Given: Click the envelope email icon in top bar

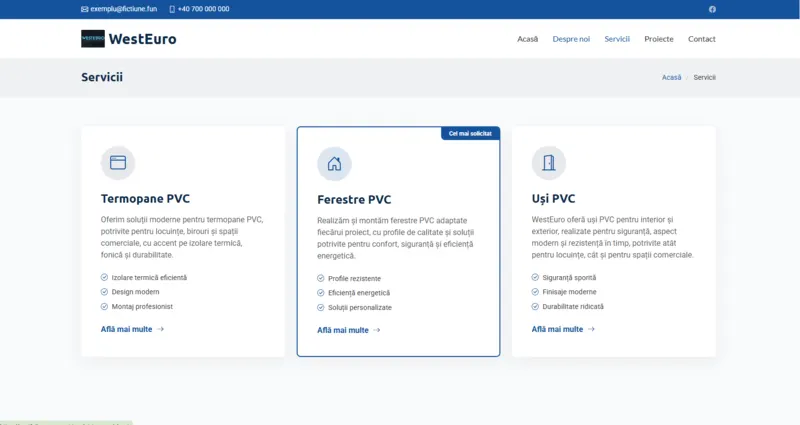Looking at the screenshot, I should [85, 9].
